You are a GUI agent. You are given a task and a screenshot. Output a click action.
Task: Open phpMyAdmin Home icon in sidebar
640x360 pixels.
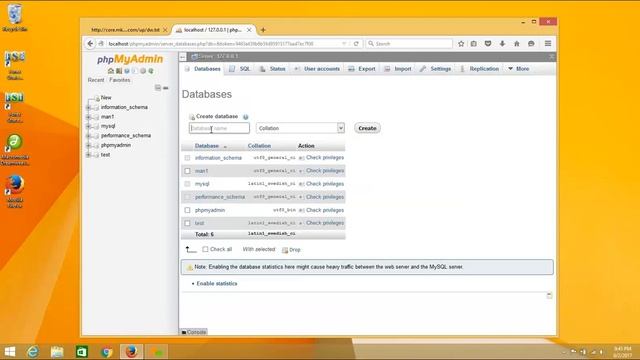(111, 71)
